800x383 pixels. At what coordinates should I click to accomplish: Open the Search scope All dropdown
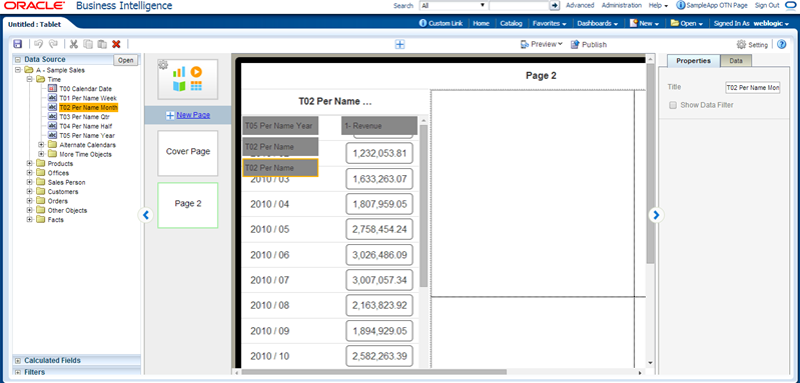pos(454,5)
